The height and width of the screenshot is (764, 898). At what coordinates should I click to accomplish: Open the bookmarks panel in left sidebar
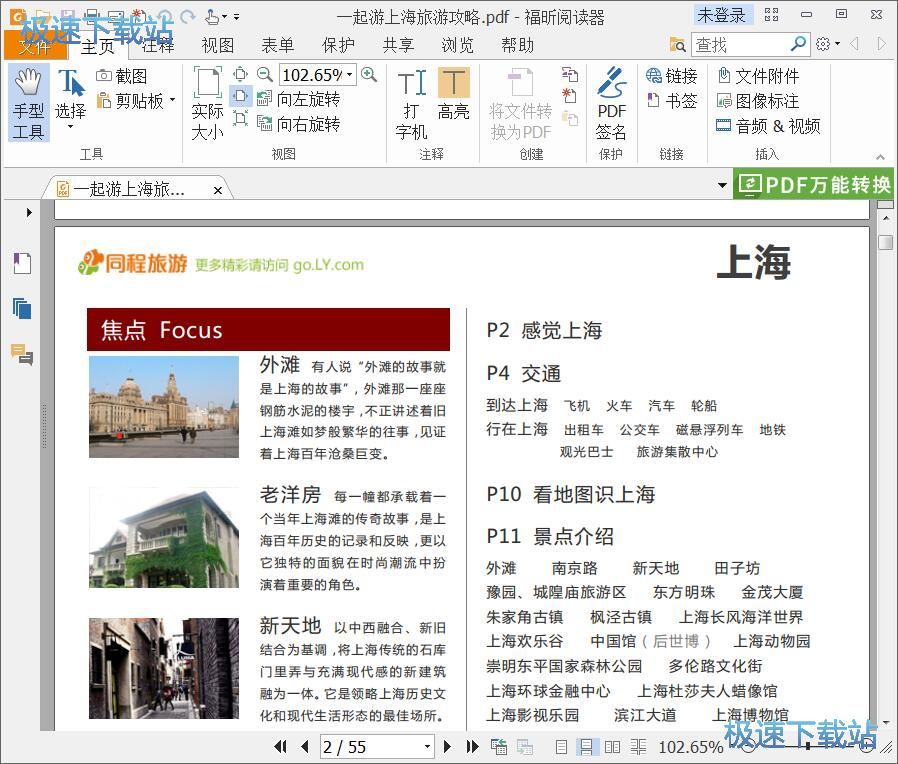coord(22,263)
